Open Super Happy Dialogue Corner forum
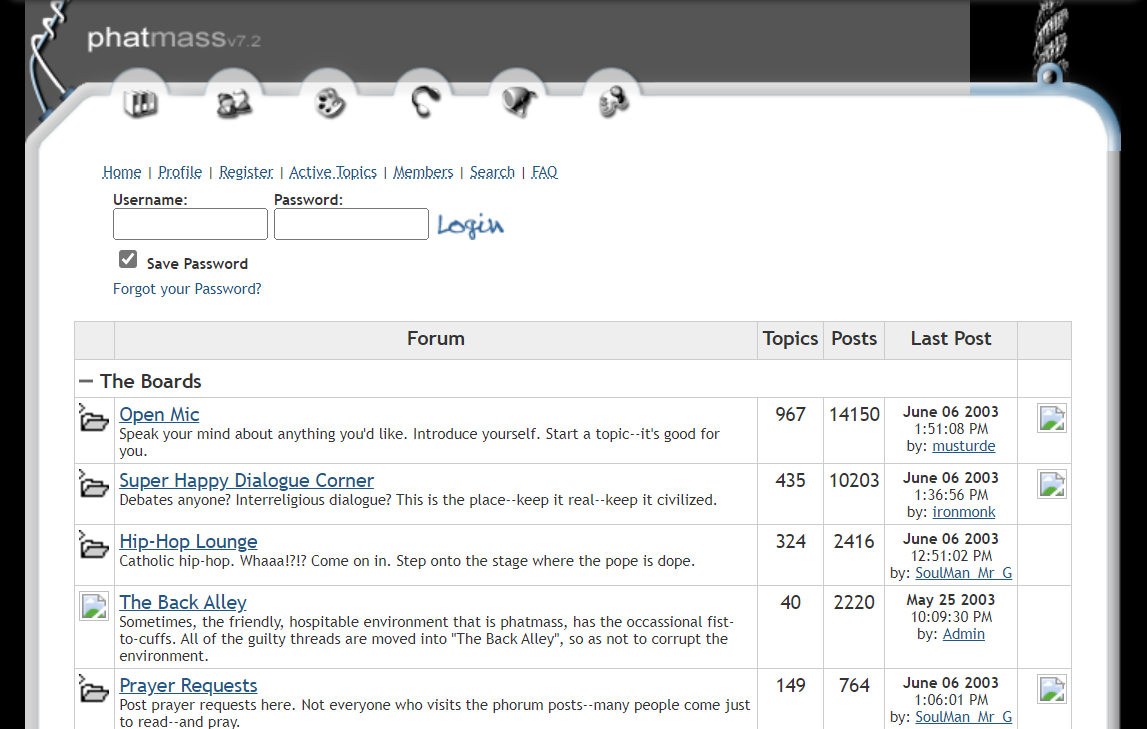This screenshot has height=729, width=1147. tap(247, 480)
